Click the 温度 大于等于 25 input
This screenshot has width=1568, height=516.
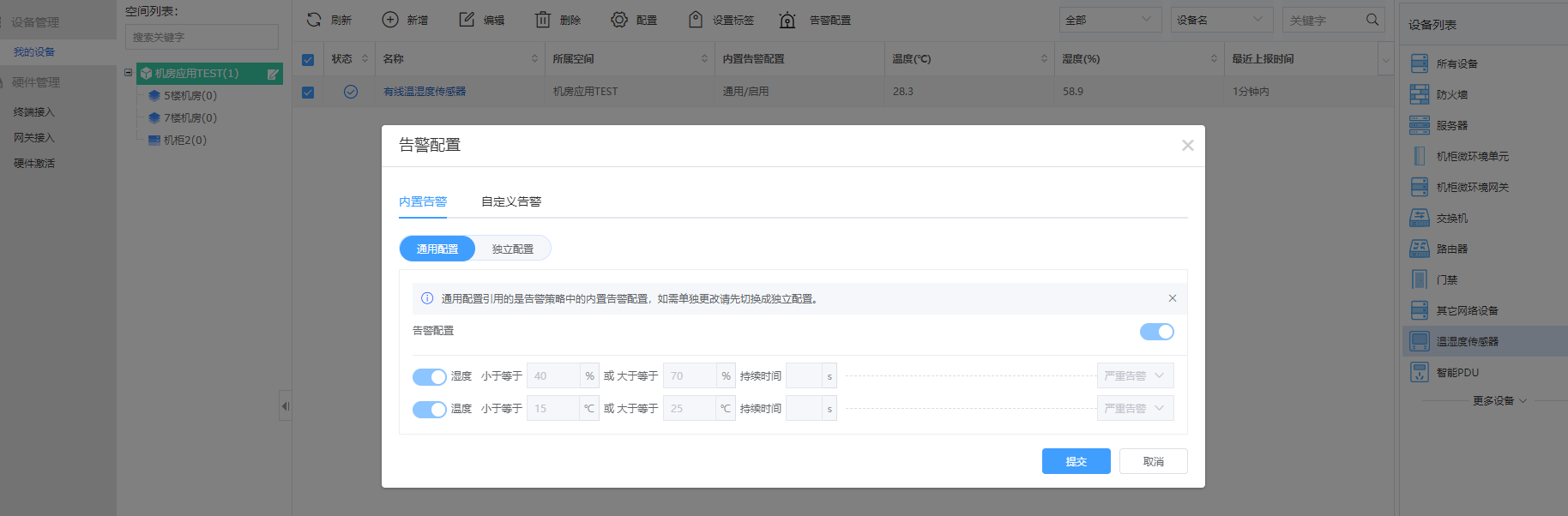pyautogui.click(x=690, y=408)
